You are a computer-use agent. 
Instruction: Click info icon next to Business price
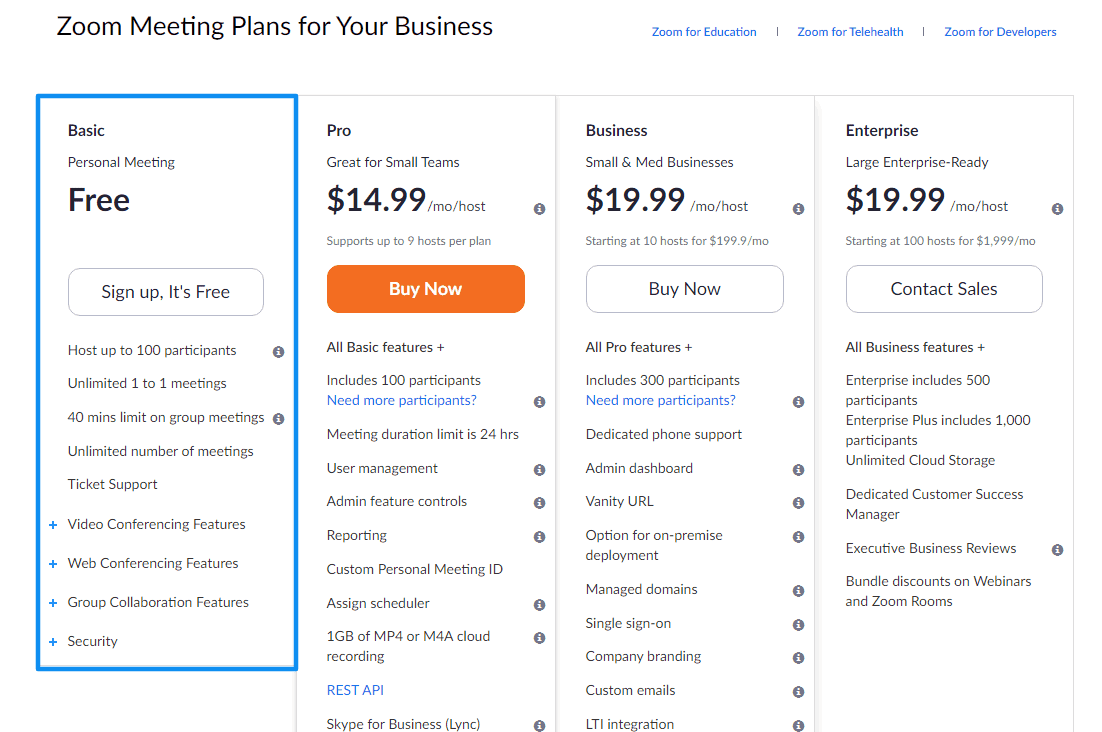click(x=798, y=209)
